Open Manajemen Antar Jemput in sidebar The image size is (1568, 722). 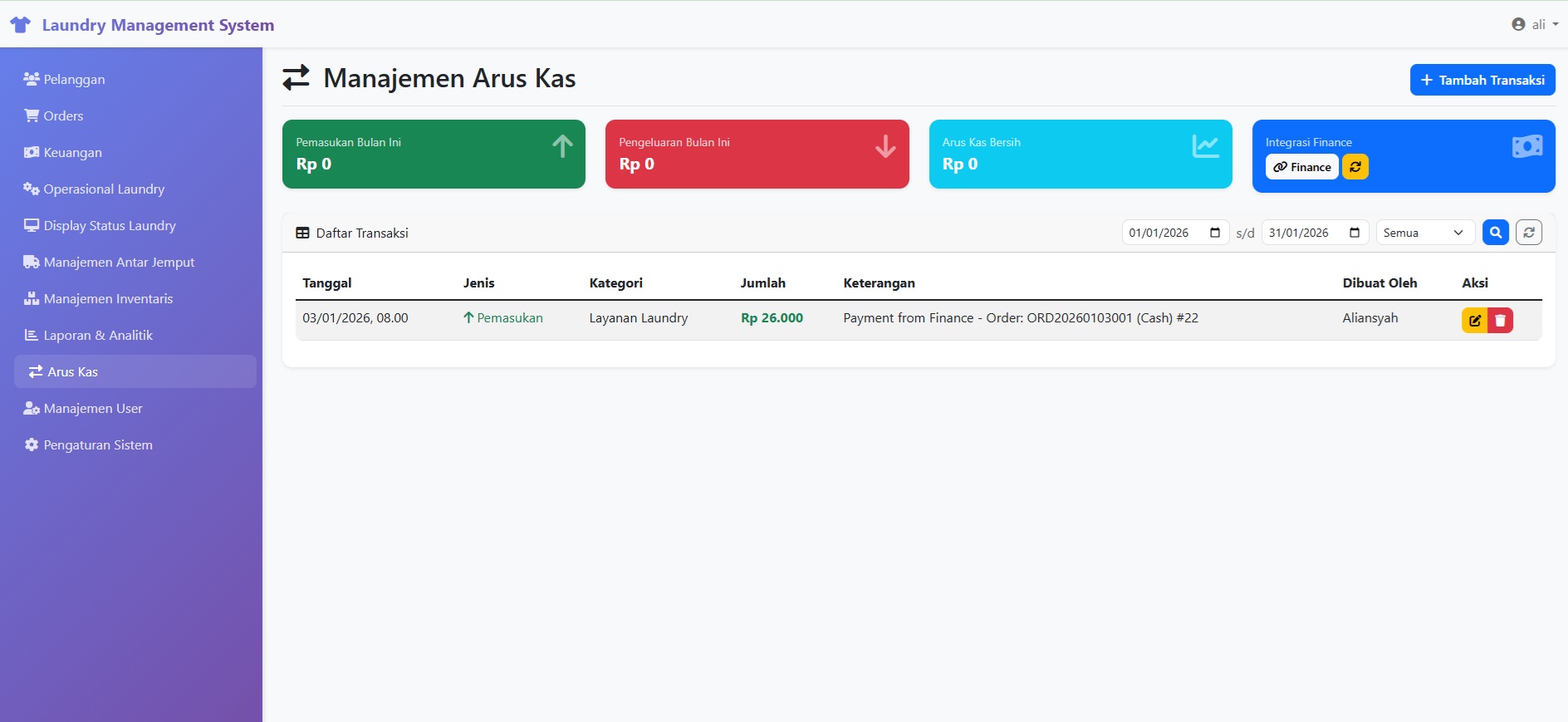119,263
